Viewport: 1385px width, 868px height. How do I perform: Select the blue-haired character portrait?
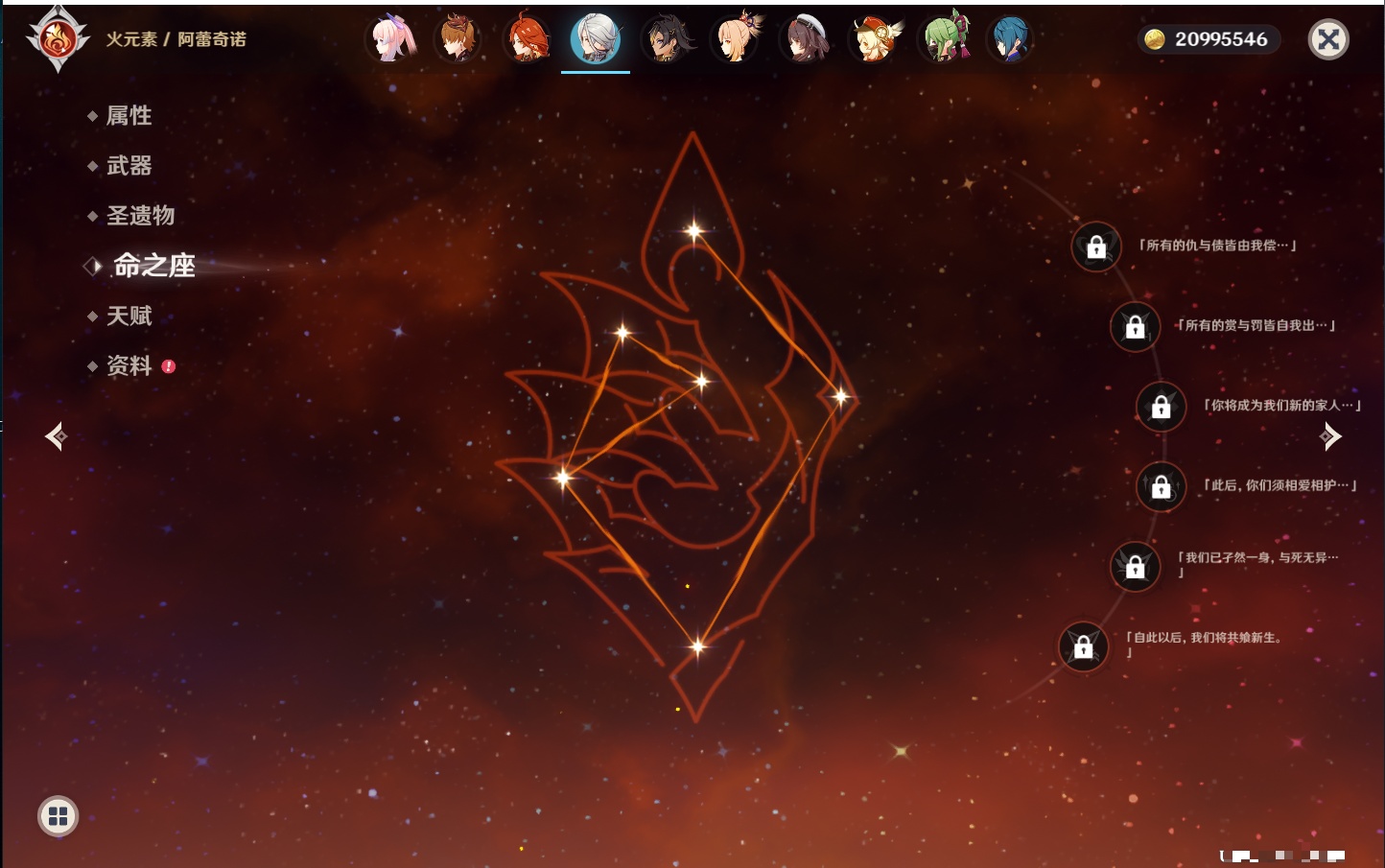1010,39
